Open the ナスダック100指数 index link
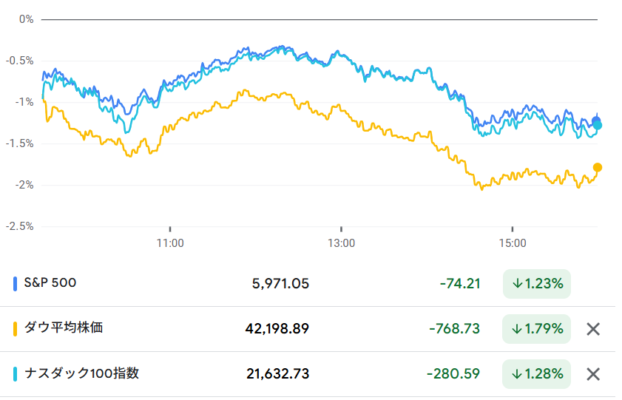The height and width of the screenshot is (400, 622). (82, 373)
